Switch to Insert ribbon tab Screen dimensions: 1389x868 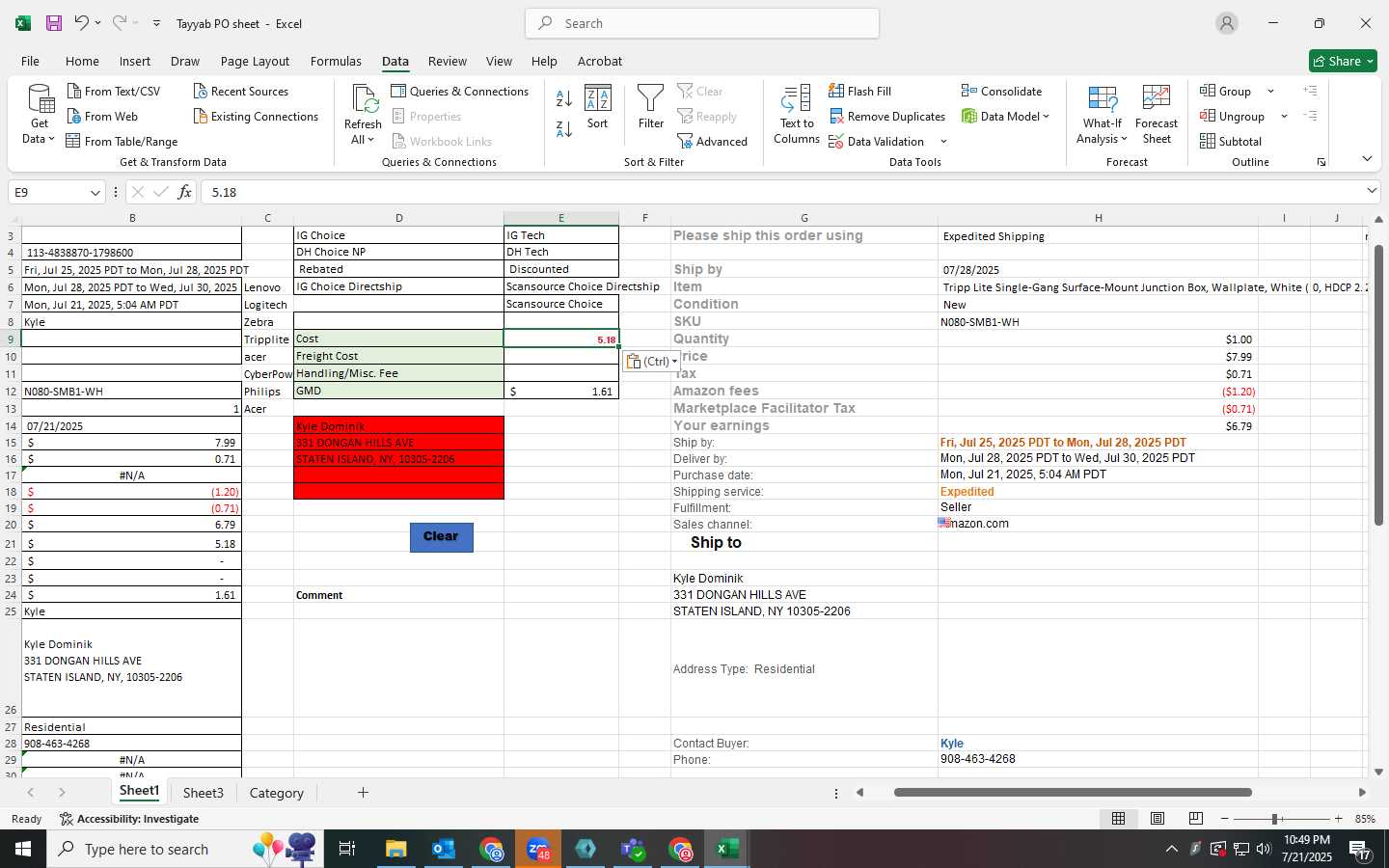coord(135,61)
